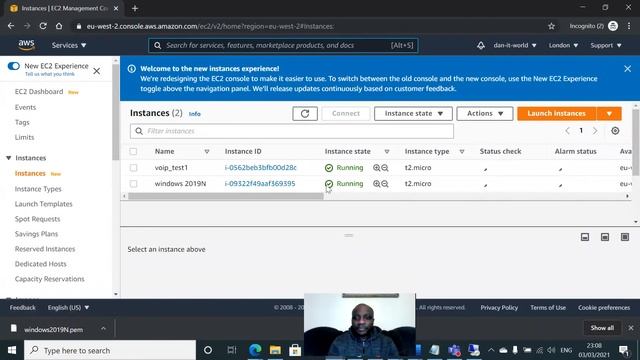Collapse the Instances sidebar section
Screen dimensions: 640x360
click(9, 158)
